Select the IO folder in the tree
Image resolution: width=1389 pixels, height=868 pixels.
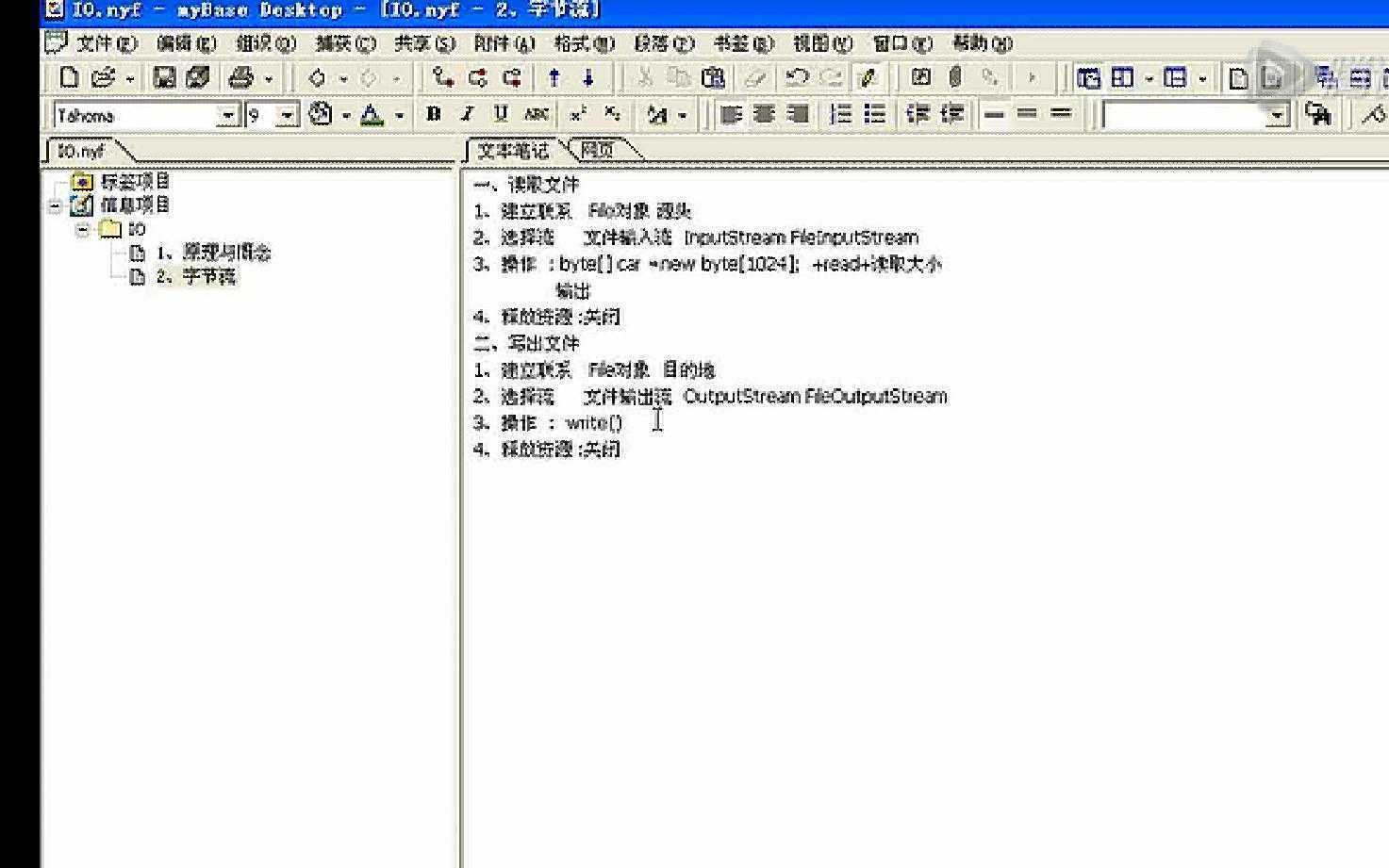point(137,229)
